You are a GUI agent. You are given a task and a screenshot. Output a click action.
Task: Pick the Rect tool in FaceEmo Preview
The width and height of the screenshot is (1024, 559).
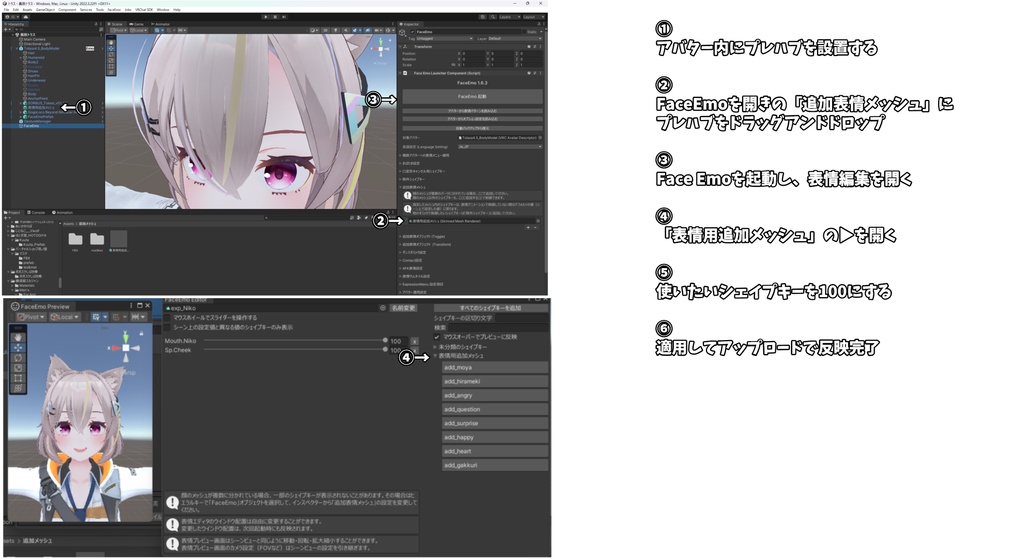click(x=18, y=378)
